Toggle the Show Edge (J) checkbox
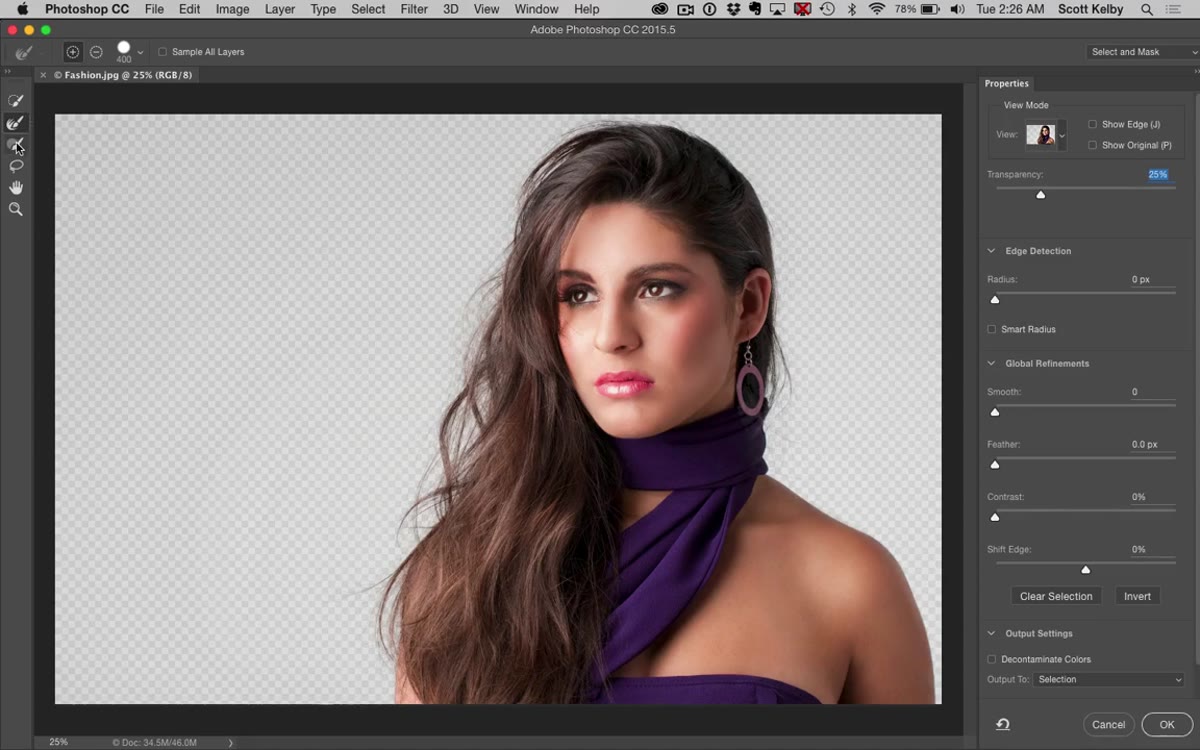Screen dimensions: 1200x750 tap(1092, 125)
